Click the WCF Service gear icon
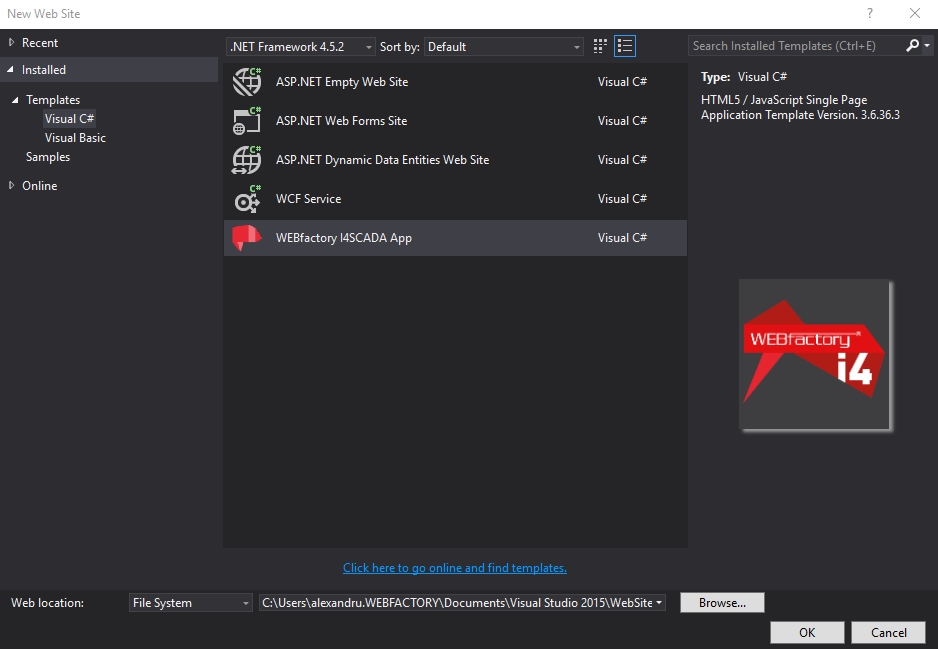 pyautogui.click(x=247, y=199)
